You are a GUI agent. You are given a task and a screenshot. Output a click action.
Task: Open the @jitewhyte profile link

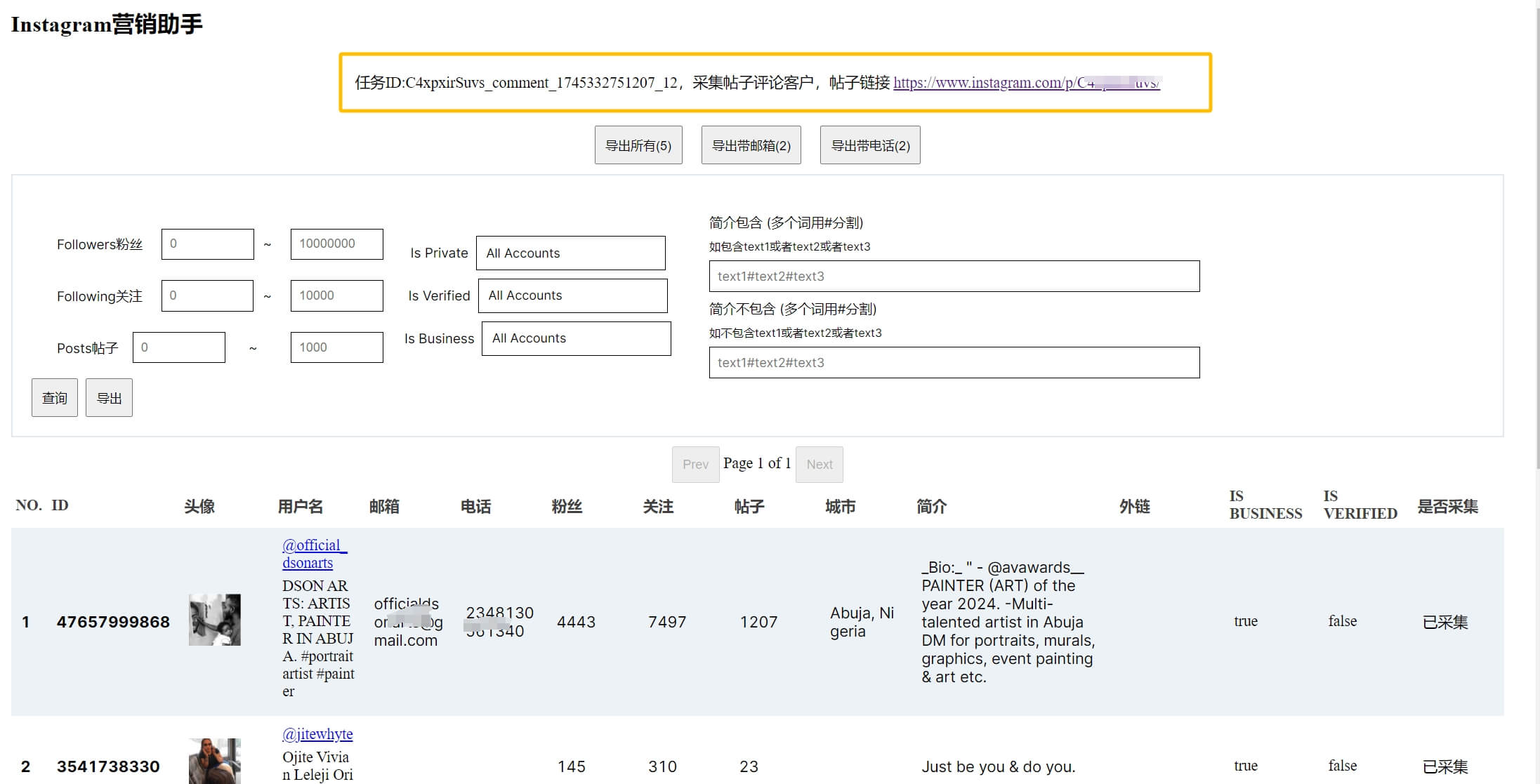point(317,734)
